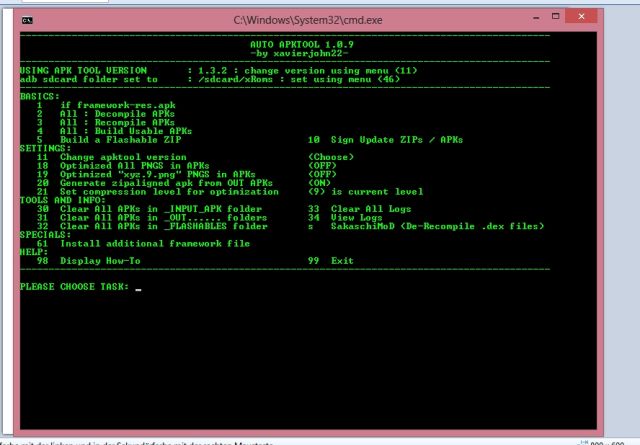Image resolution: width=640 pixels, height=445 pixels.
Task: Click the View Logs entry
Action: tap(363, 217)
